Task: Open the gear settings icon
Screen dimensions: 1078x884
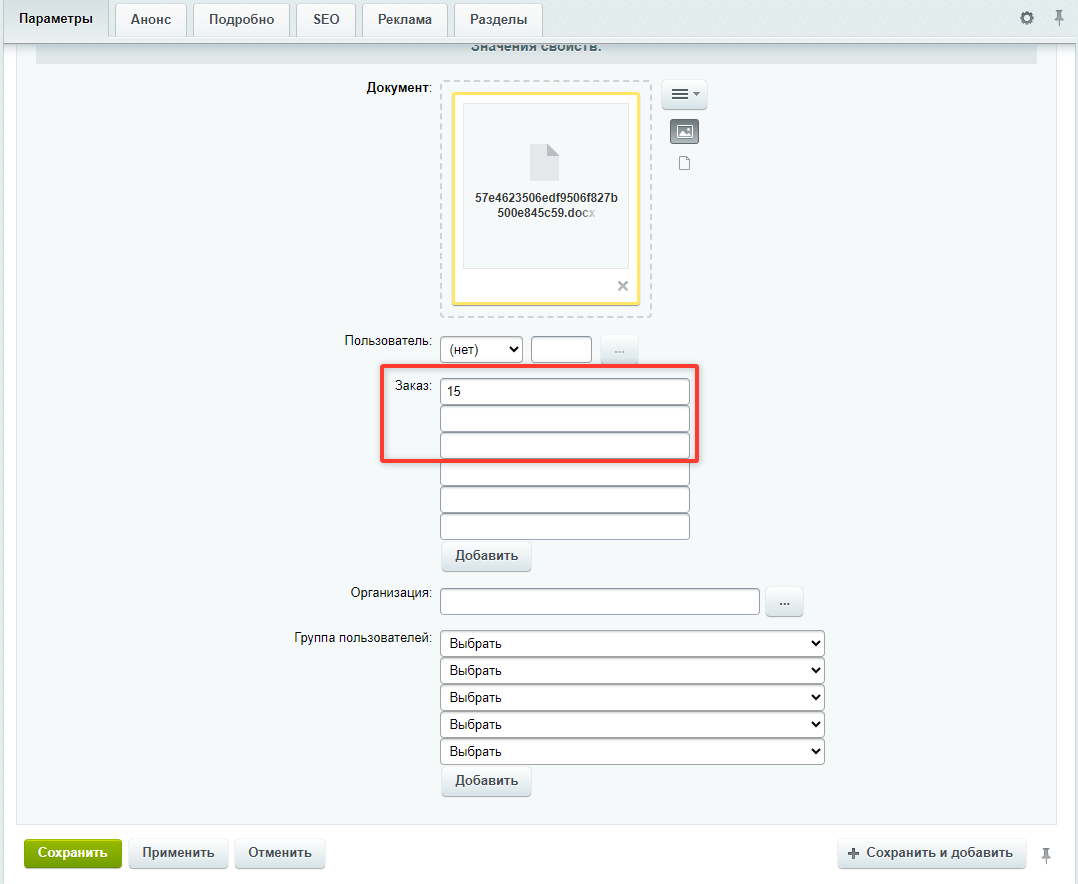Action: click(x=1026, y=19)
